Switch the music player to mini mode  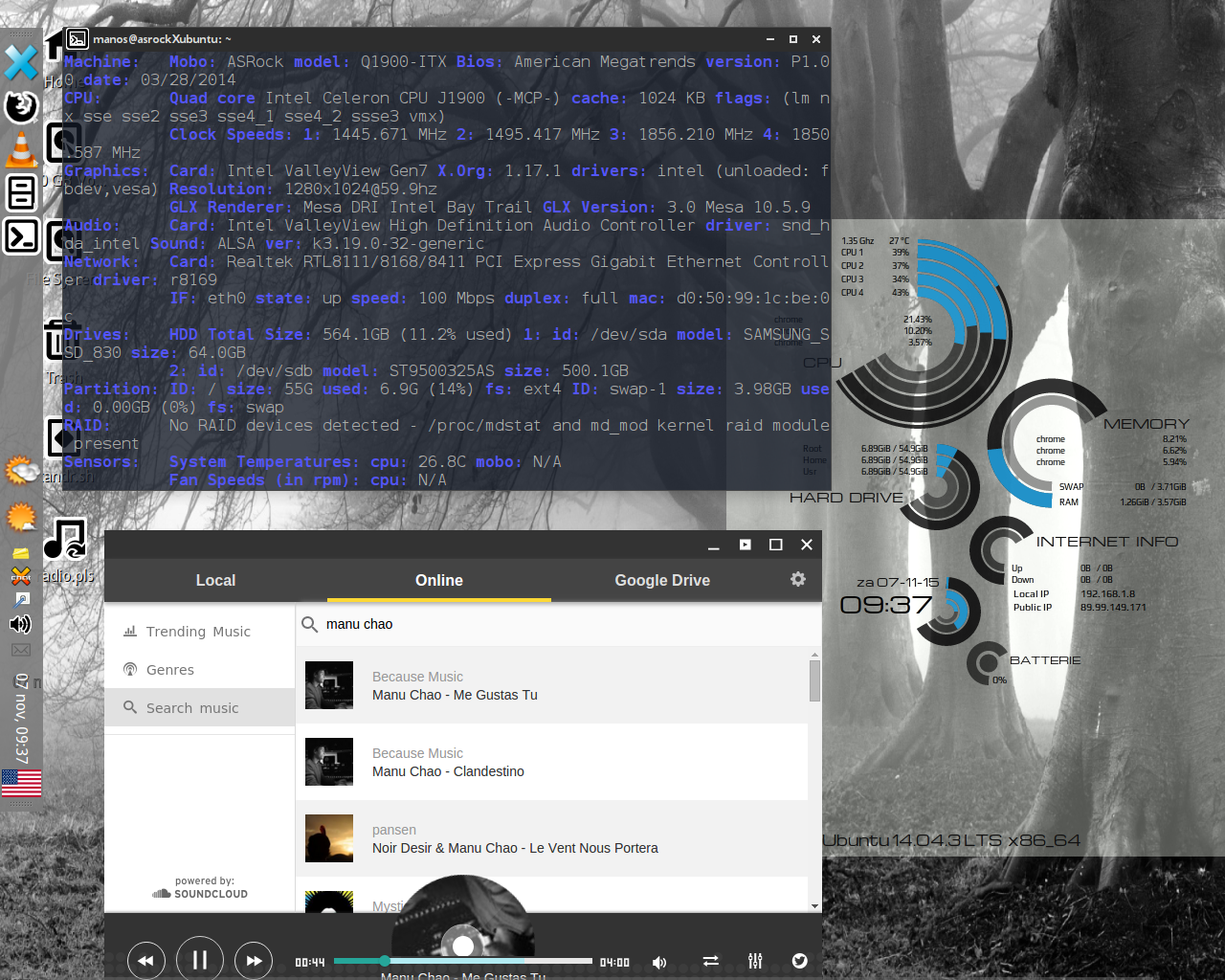click(745, 545)
